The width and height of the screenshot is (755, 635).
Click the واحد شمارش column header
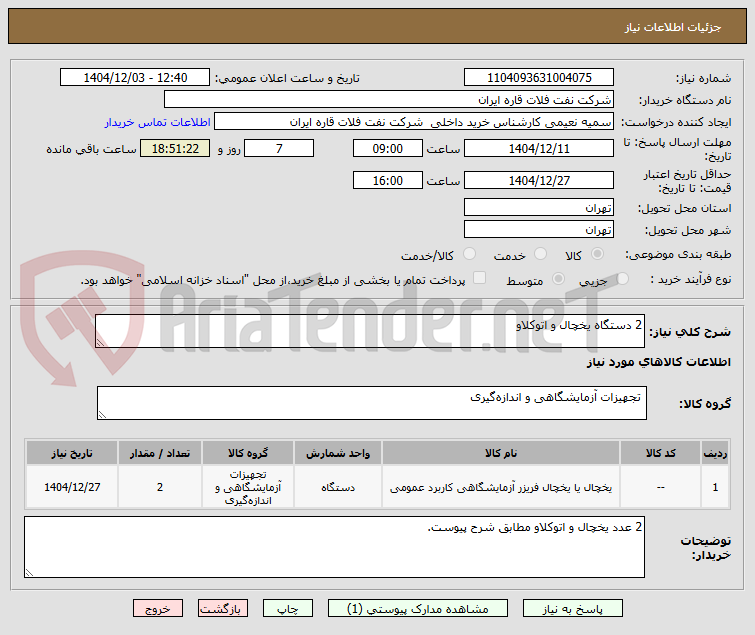[x=338, y=453]
